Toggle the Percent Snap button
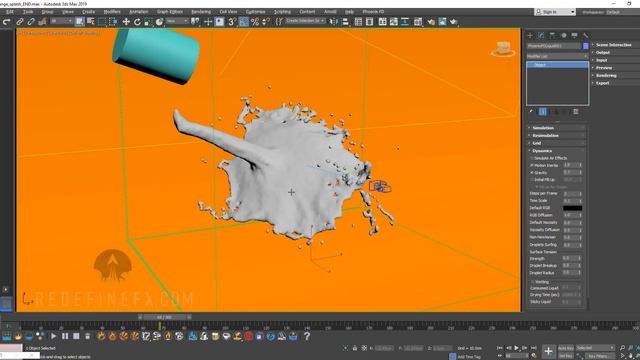 pos(255,22)
